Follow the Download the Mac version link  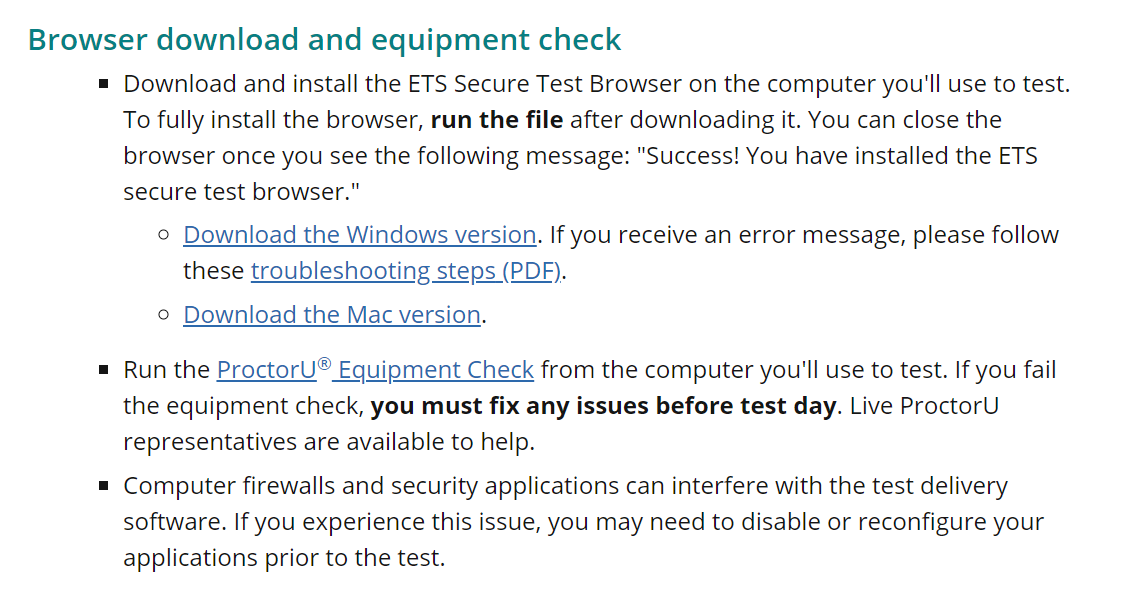(331, 314)
